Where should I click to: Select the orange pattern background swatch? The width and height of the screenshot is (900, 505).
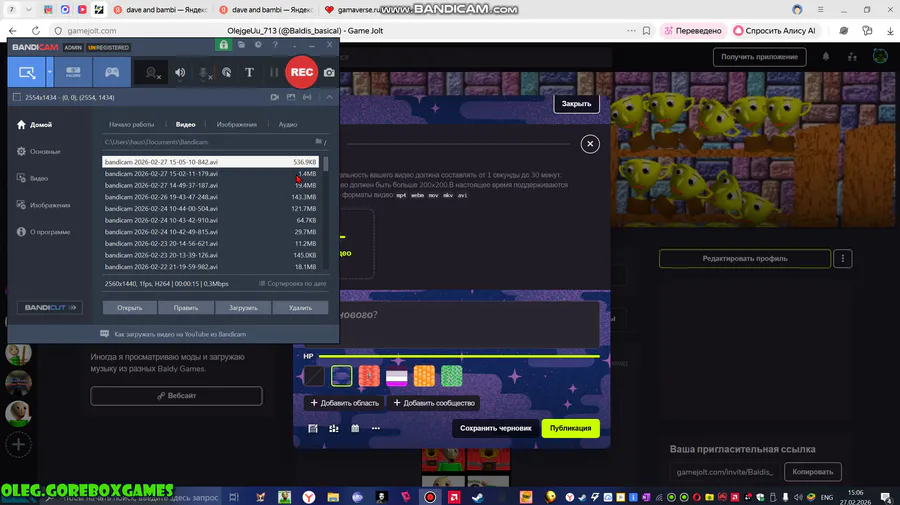pos(424,376)
